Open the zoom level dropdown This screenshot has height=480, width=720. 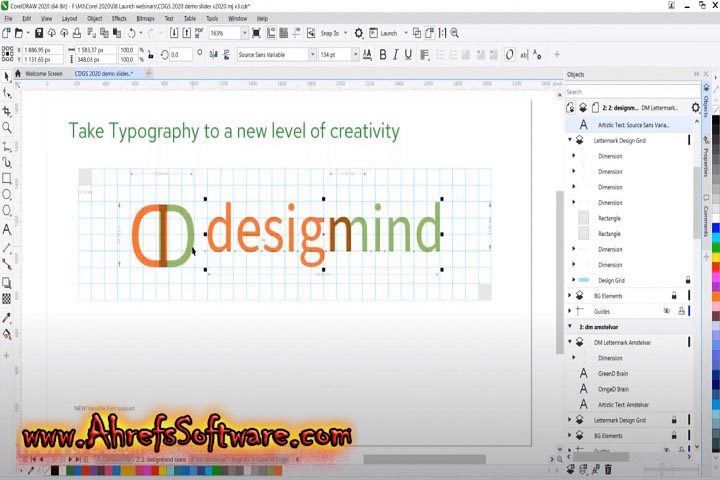click(x=244, y=33)
